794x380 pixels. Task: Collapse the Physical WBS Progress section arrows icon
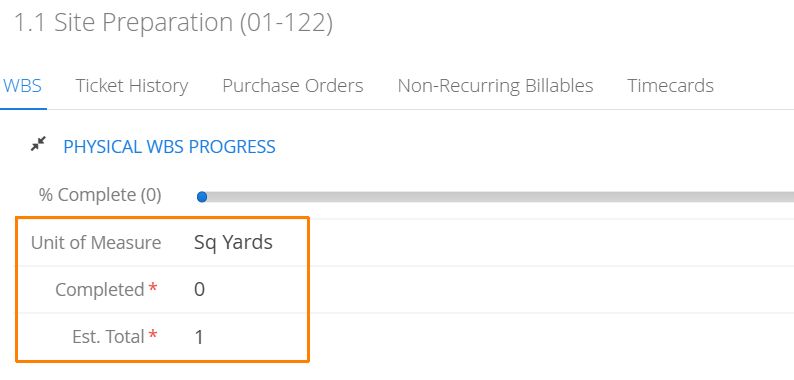[38, 144]
